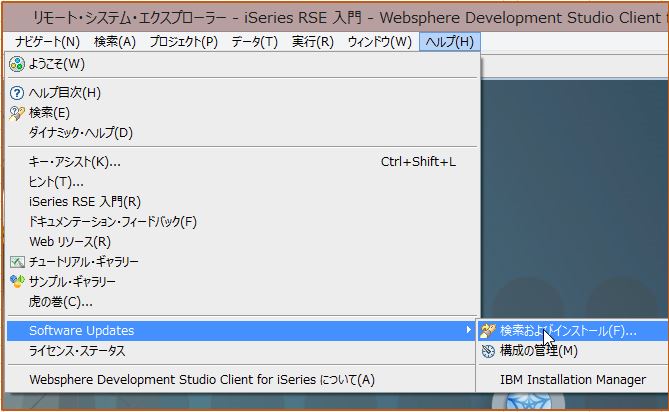Click the ようこそ welcome icon

tap(17, 65)
